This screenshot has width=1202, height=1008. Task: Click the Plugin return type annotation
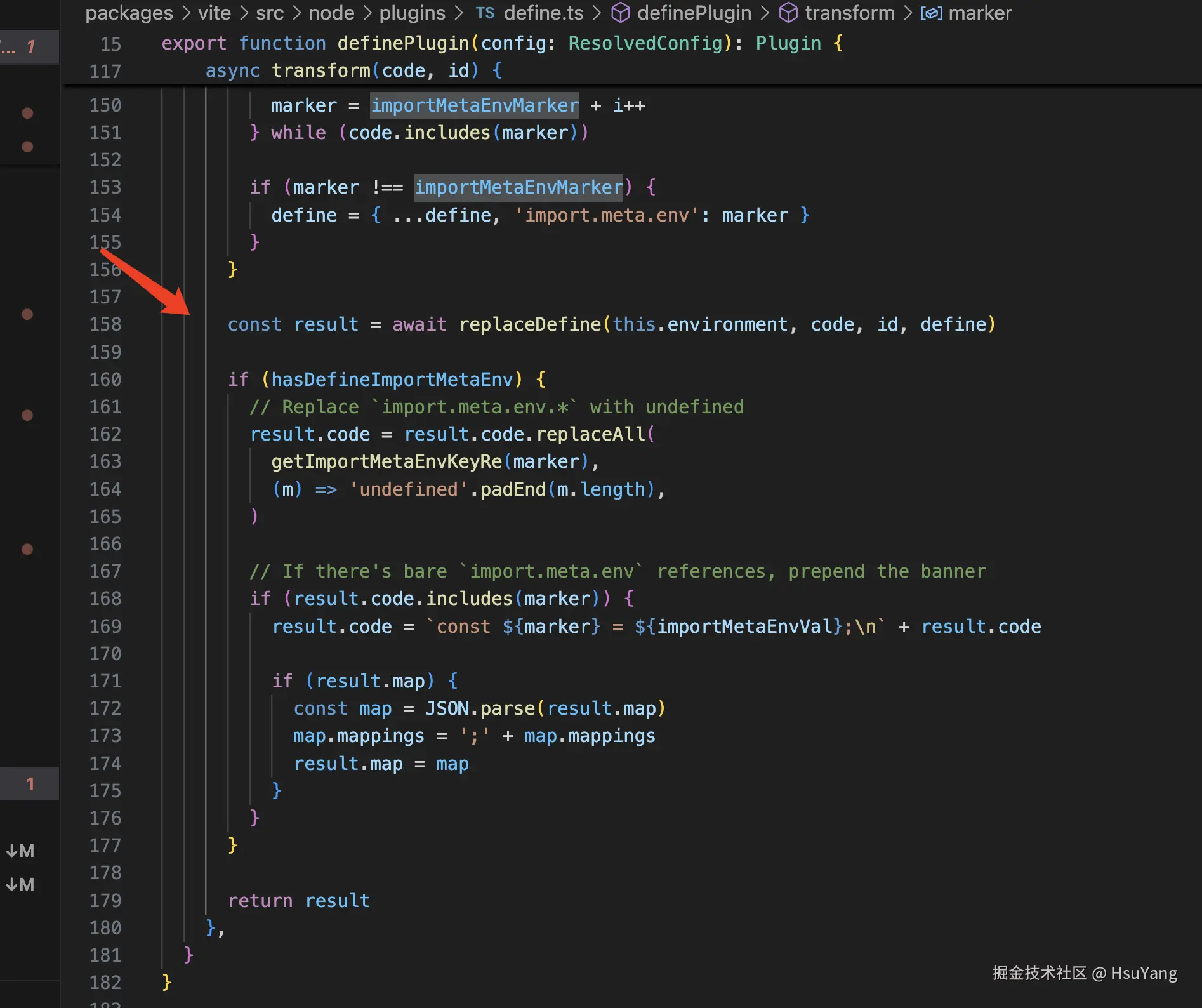(788, 43)
